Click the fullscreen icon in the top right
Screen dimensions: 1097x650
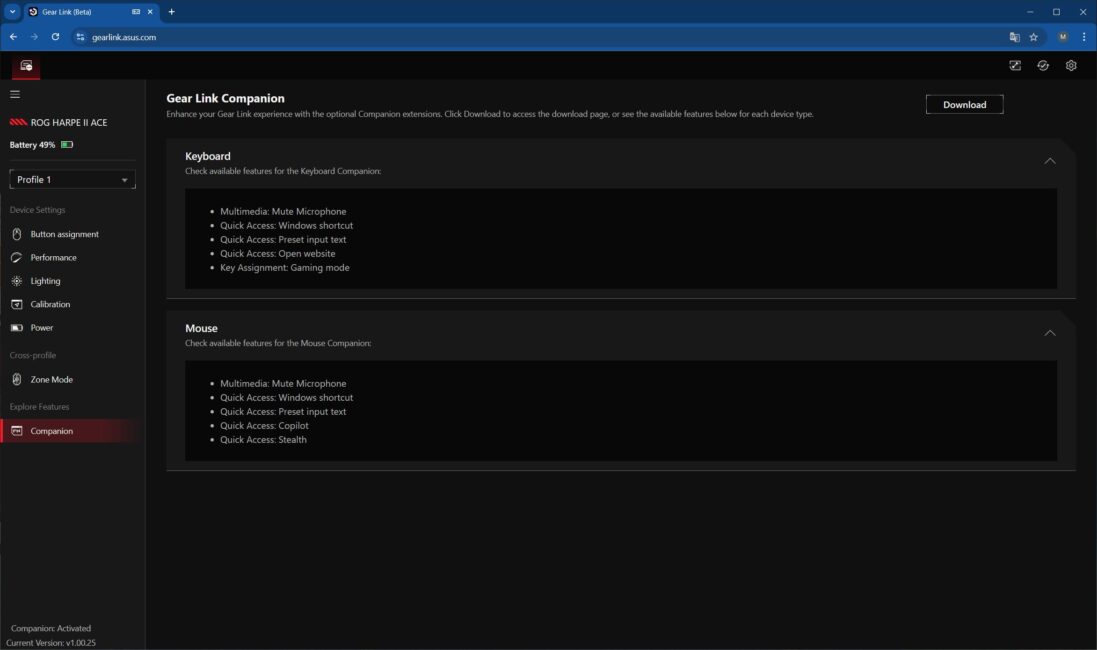tap(1015, 66)
